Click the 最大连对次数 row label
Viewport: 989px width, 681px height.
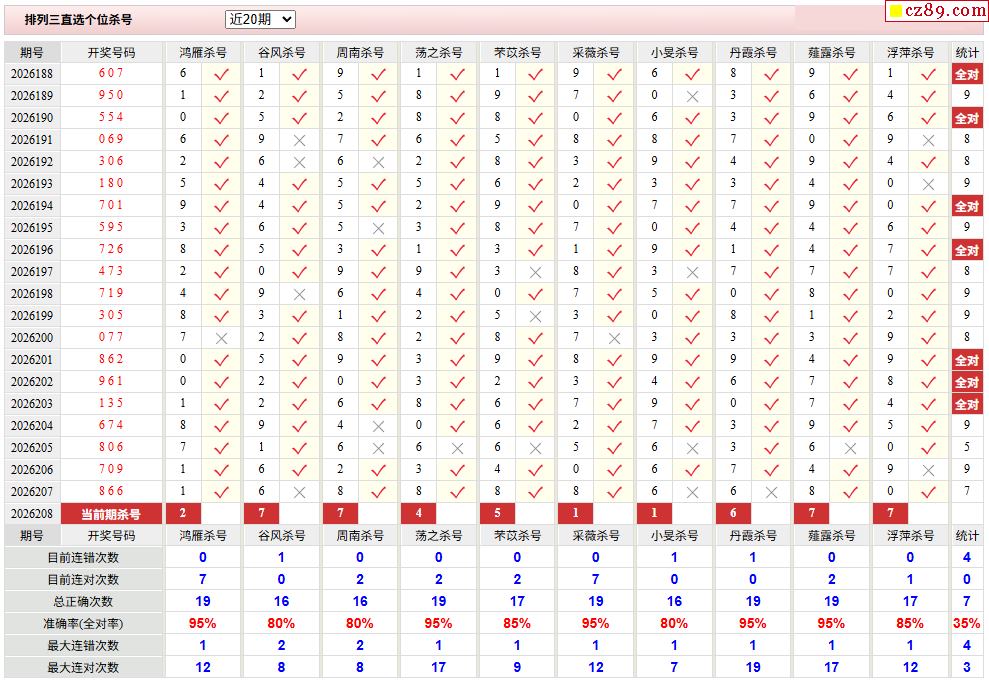83,668
